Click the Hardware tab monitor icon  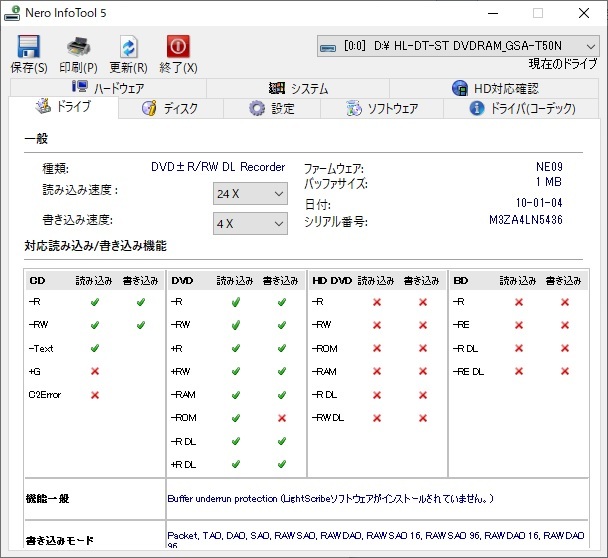(80, 86)
